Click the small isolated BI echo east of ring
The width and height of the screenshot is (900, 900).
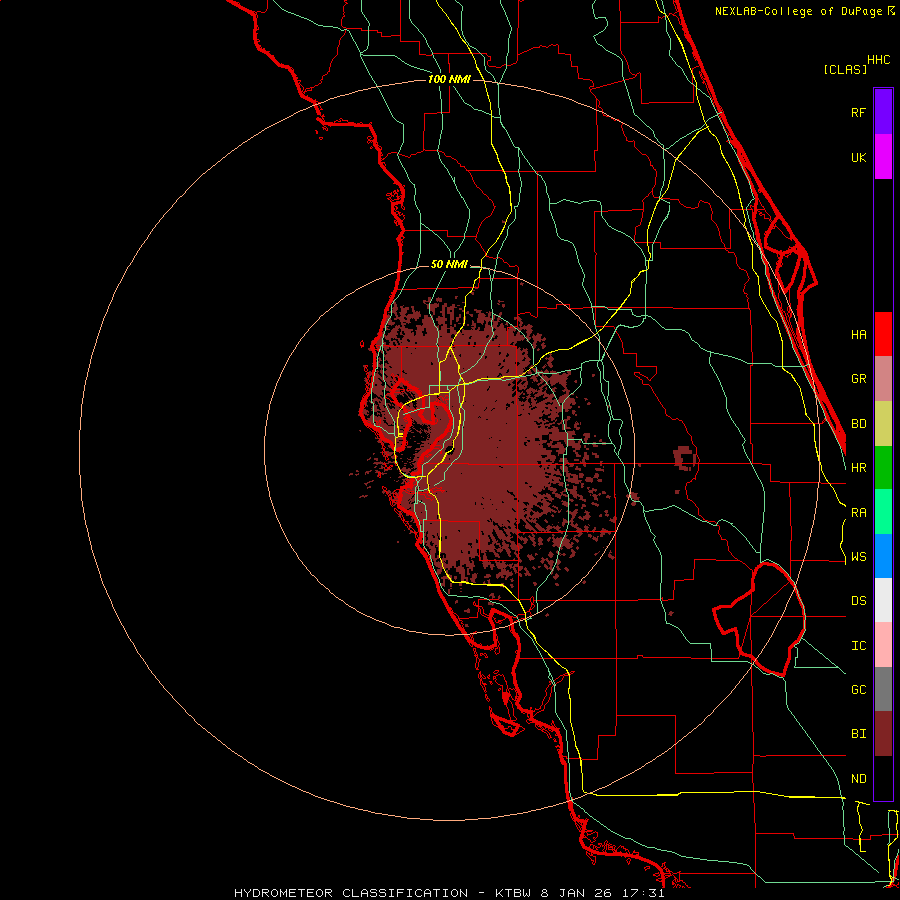685,458
